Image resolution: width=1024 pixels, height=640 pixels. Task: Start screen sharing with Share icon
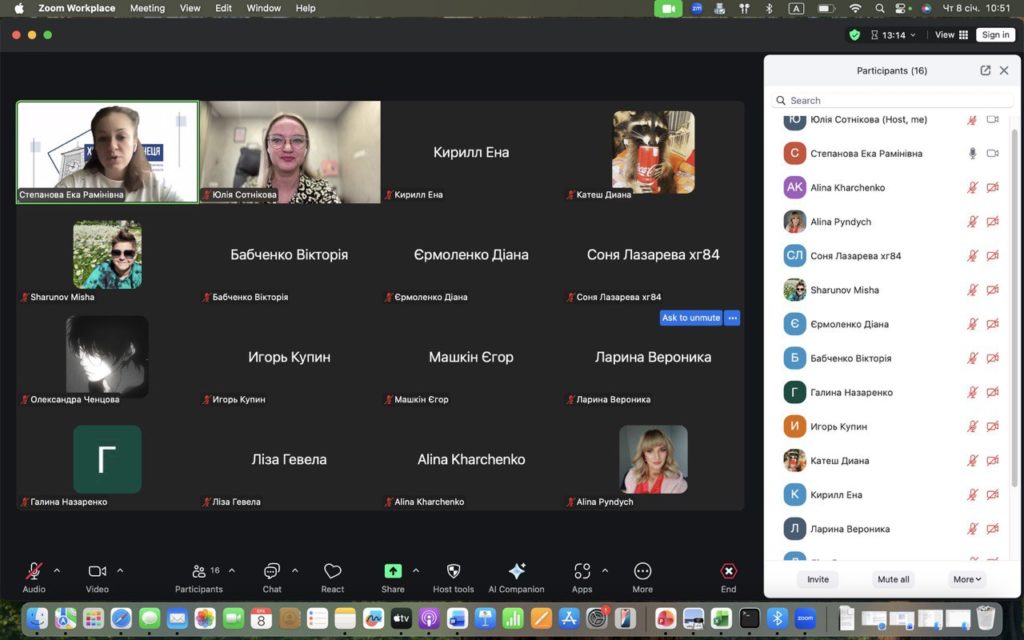pos(393,571)
